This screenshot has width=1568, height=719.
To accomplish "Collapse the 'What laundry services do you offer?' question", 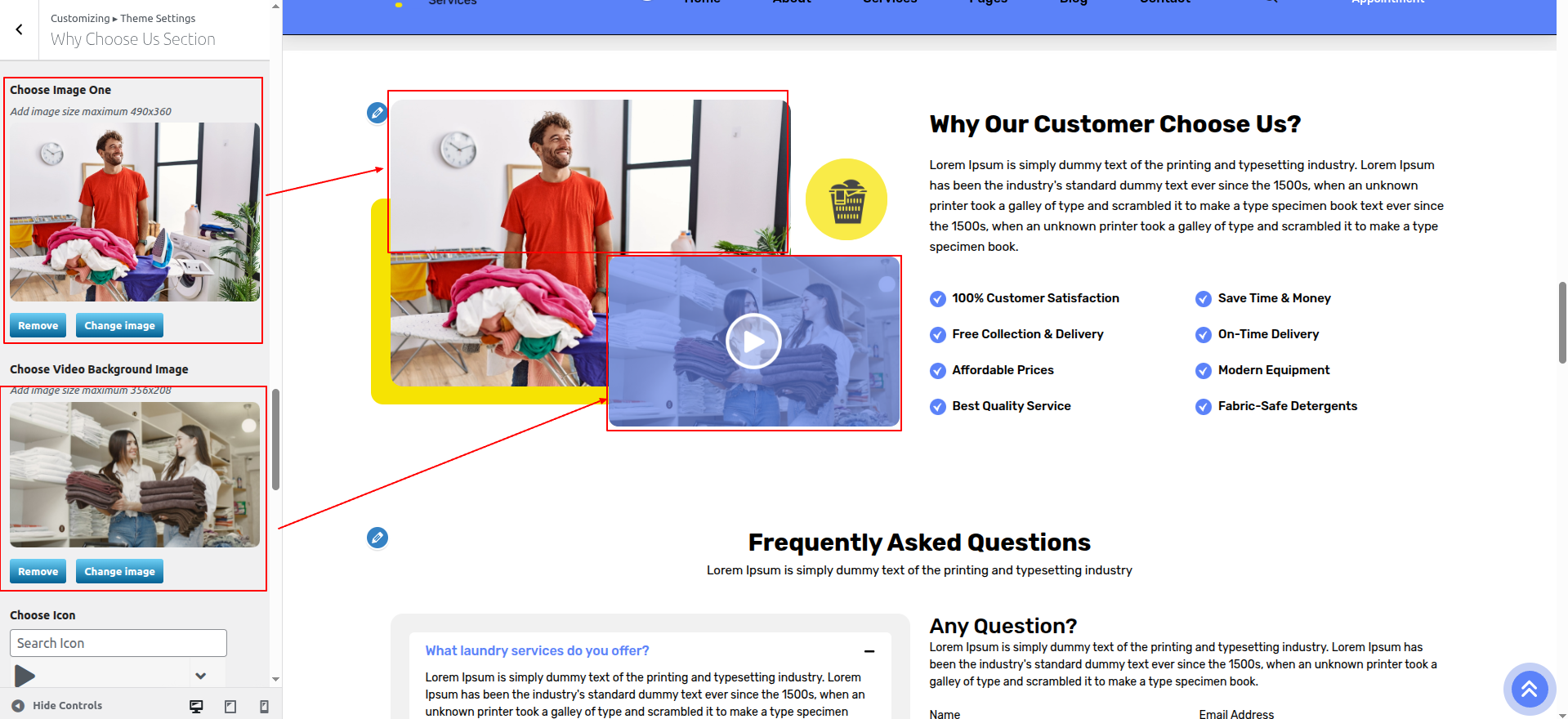I will [869, 651].
